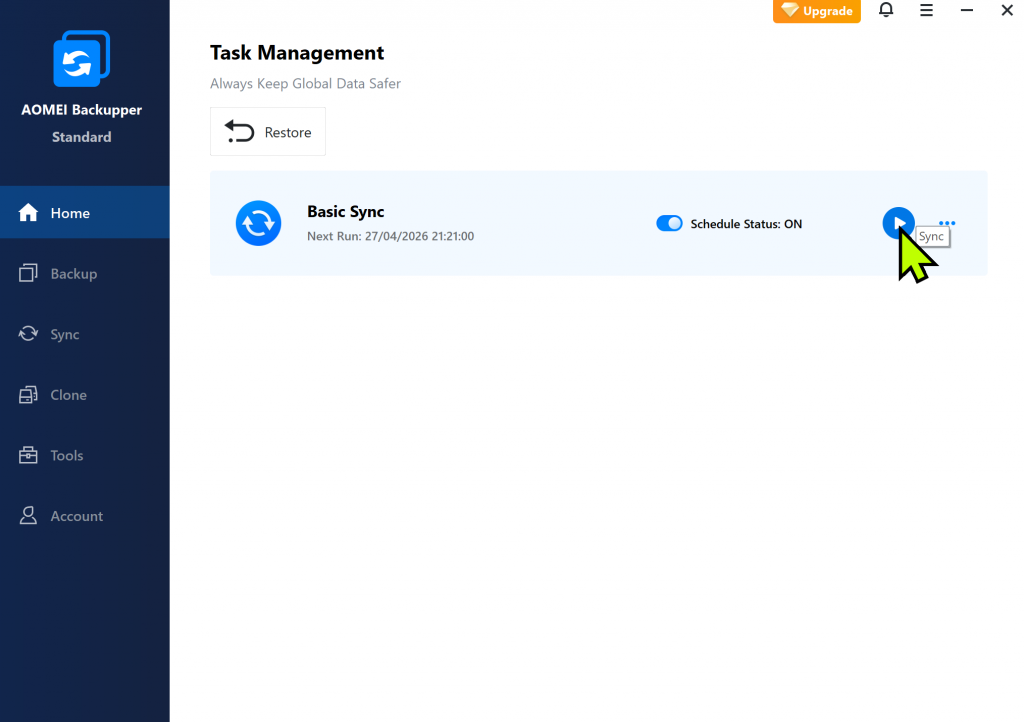Open notifications via the bell icon
This screenshot has height=722, width=1024.
886,10
